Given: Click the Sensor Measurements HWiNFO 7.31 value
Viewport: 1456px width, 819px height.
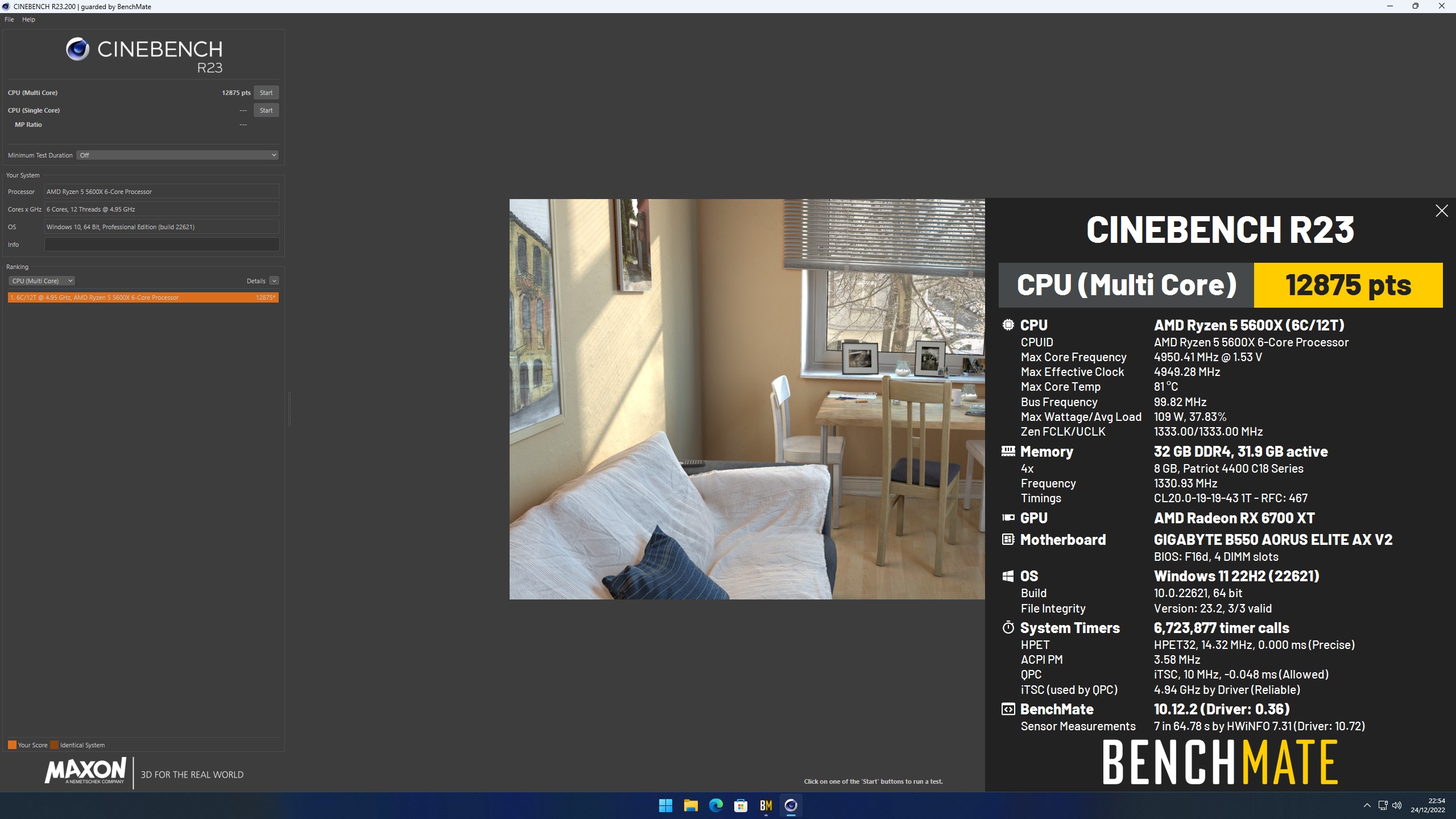Looking at the screenshot, I should [x=1259, y=726].
